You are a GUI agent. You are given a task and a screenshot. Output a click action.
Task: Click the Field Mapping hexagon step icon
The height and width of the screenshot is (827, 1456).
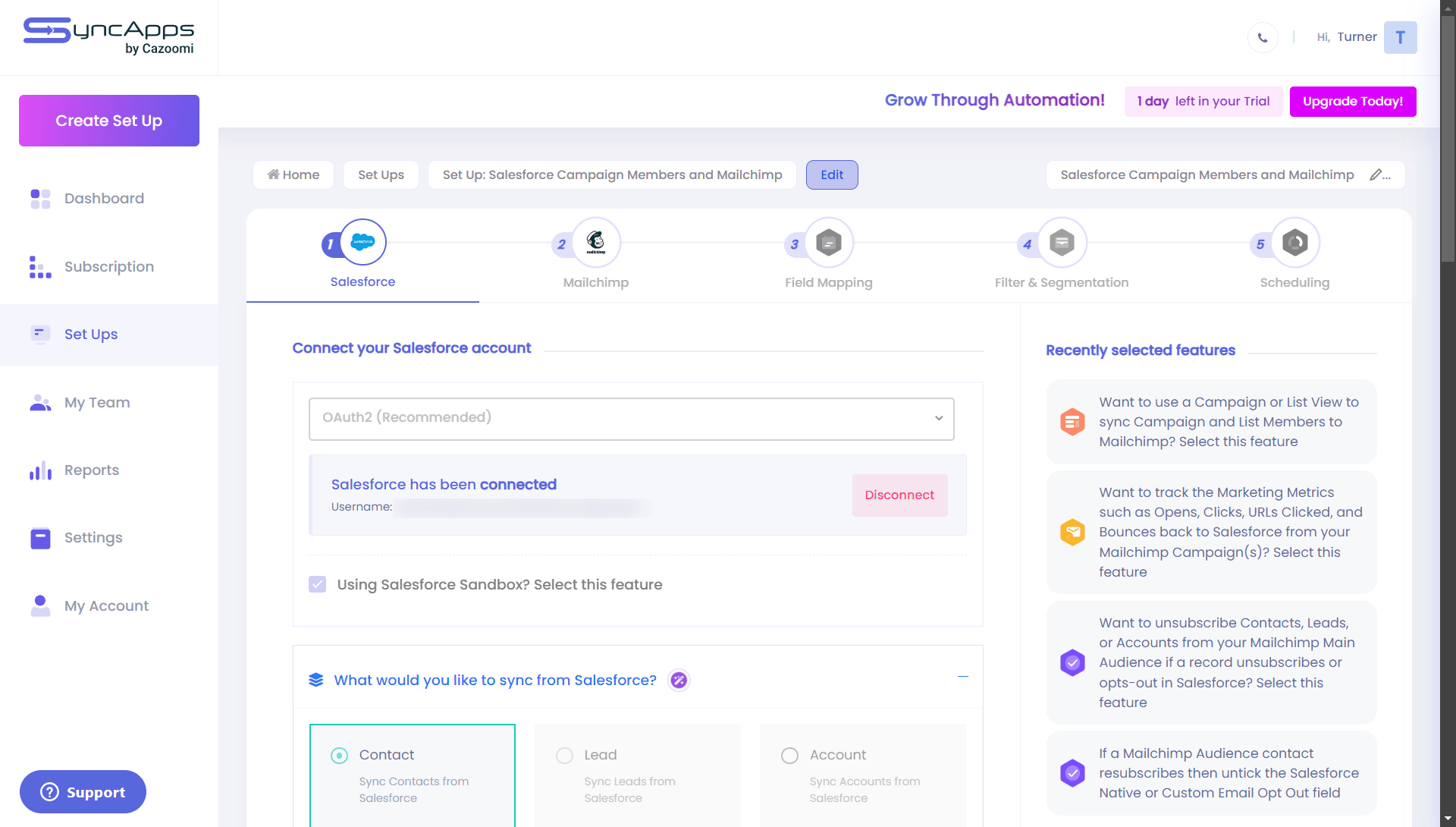829,243
